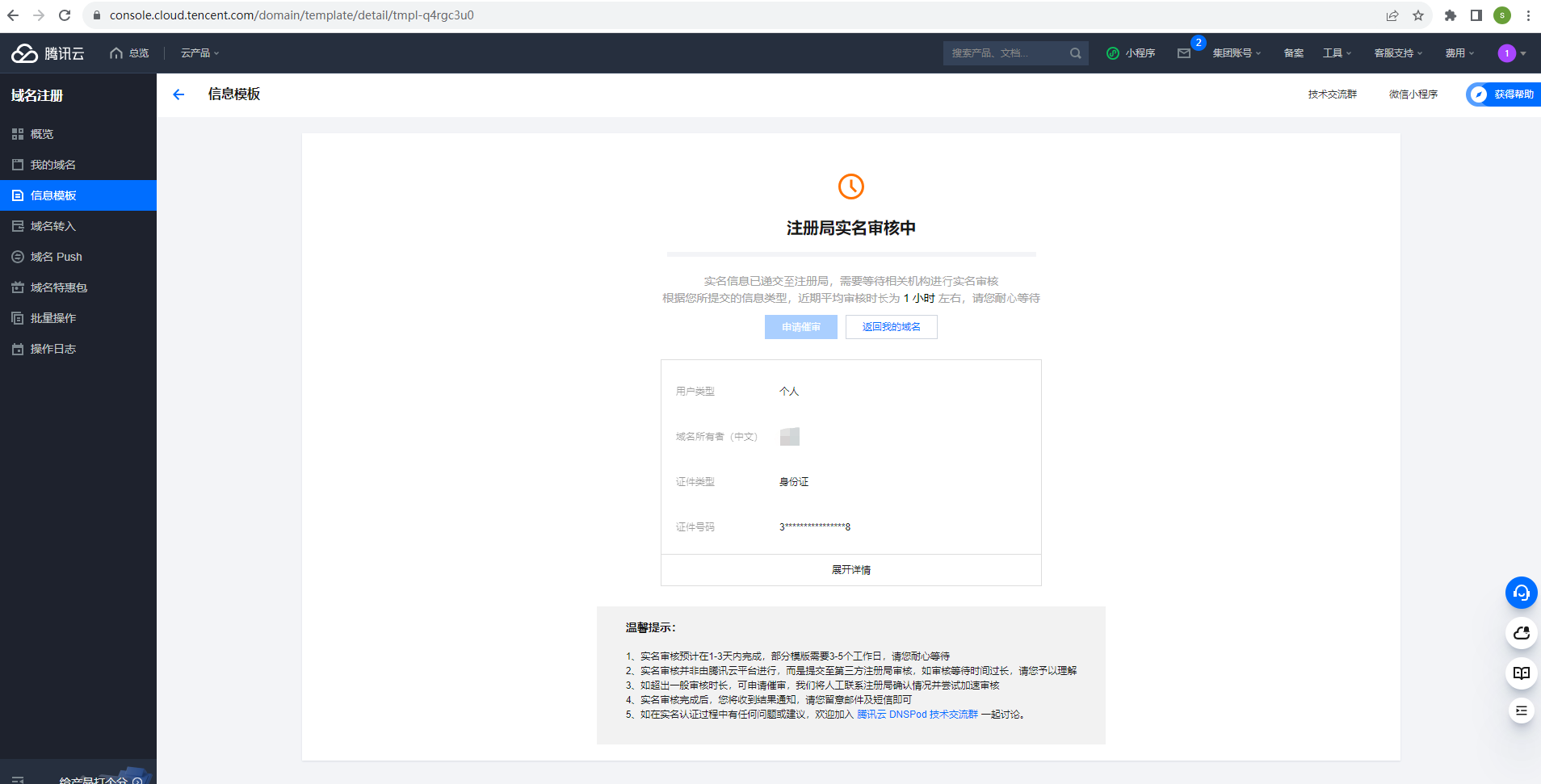Viewport: 1541px width, 784px height.
Task: Open the Chrome profile avatar
Action: tap(1502, 15)
